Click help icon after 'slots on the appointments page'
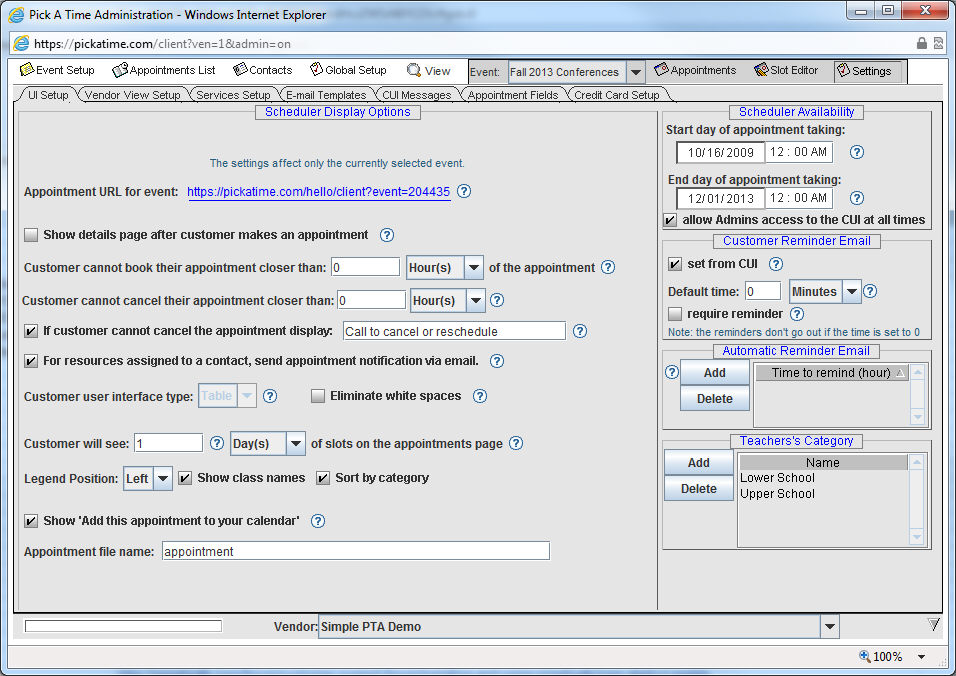Viewport: 956px width, 676px height. click(516, 443)
